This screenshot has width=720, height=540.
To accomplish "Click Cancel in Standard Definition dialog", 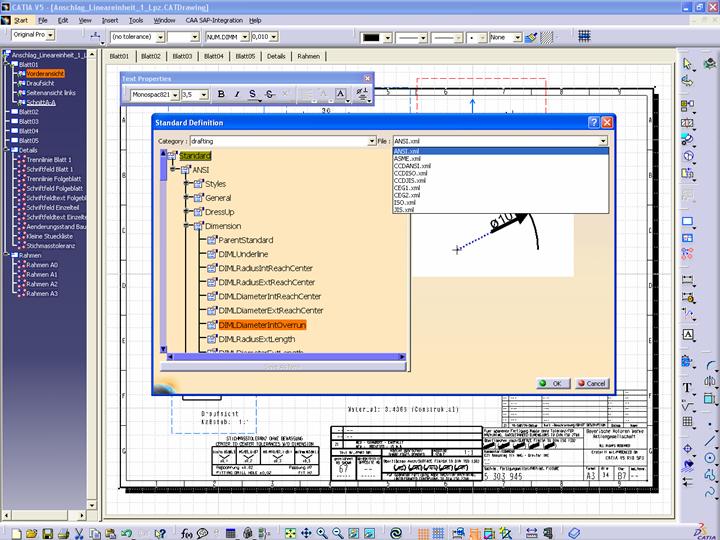I will click(x=592, y=383).
